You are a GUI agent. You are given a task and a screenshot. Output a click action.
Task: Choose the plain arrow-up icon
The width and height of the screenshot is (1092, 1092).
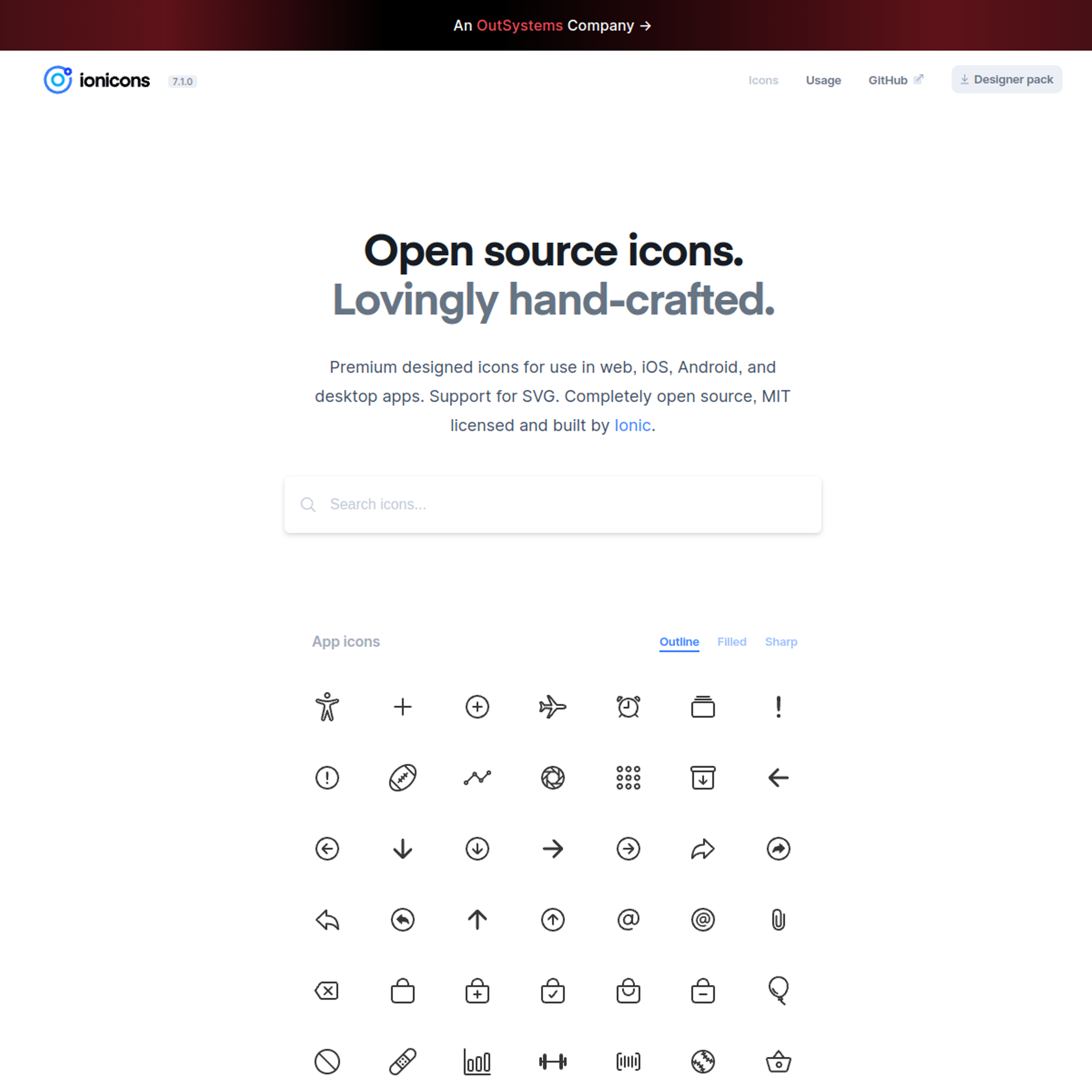pos(478,920)
